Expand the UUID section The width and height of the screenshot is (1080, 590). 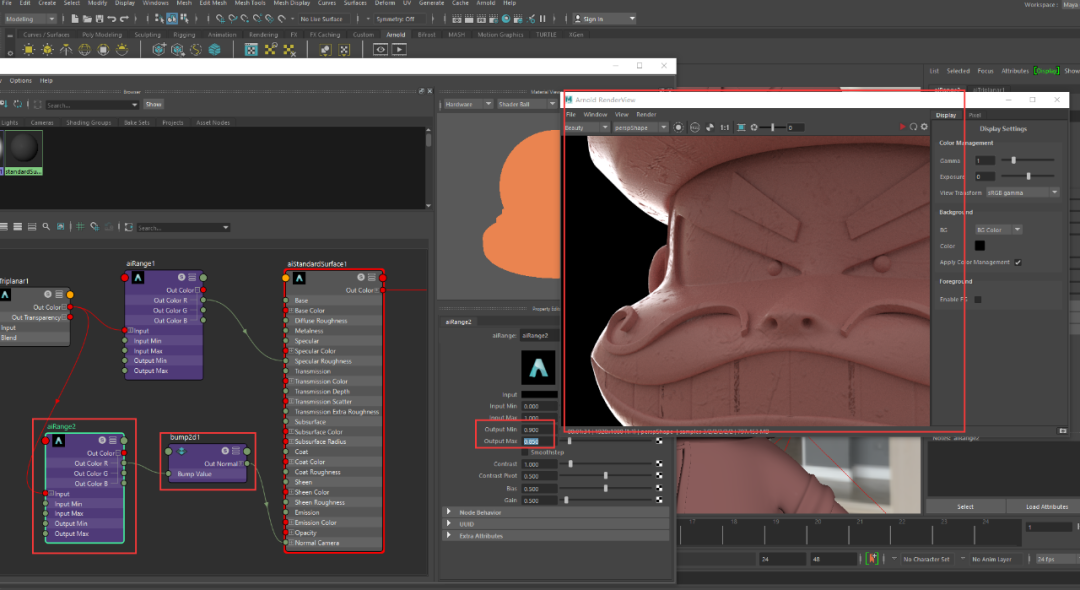[554, 524]
